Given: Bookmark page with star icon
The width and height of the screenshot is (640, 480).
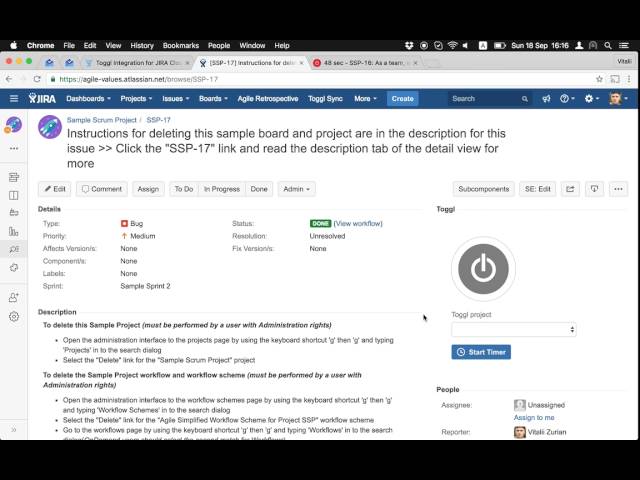Looking at the screenshot, I should pos(599,79).
